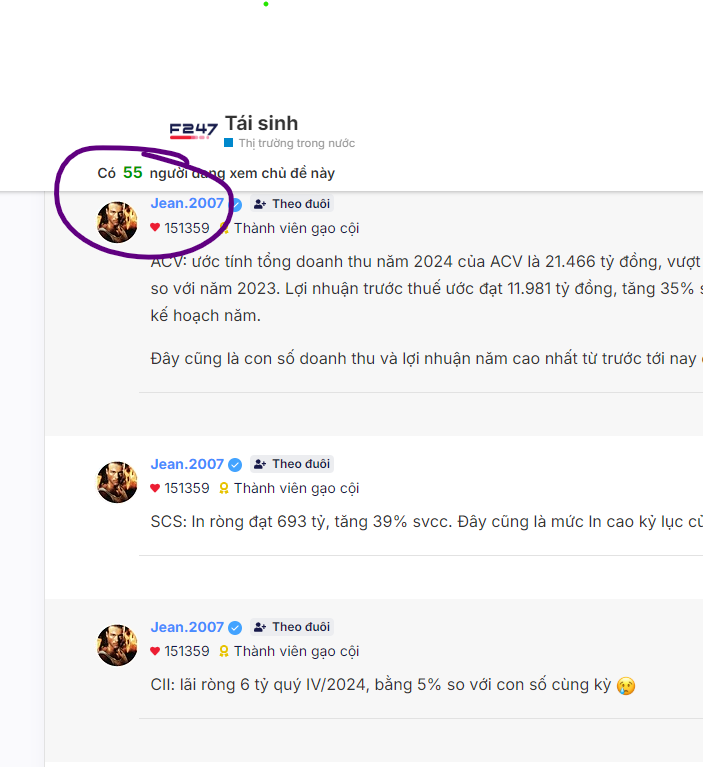Click the red heart icon in the SCS post
This screenshot has width=703, height=767.
155,488
